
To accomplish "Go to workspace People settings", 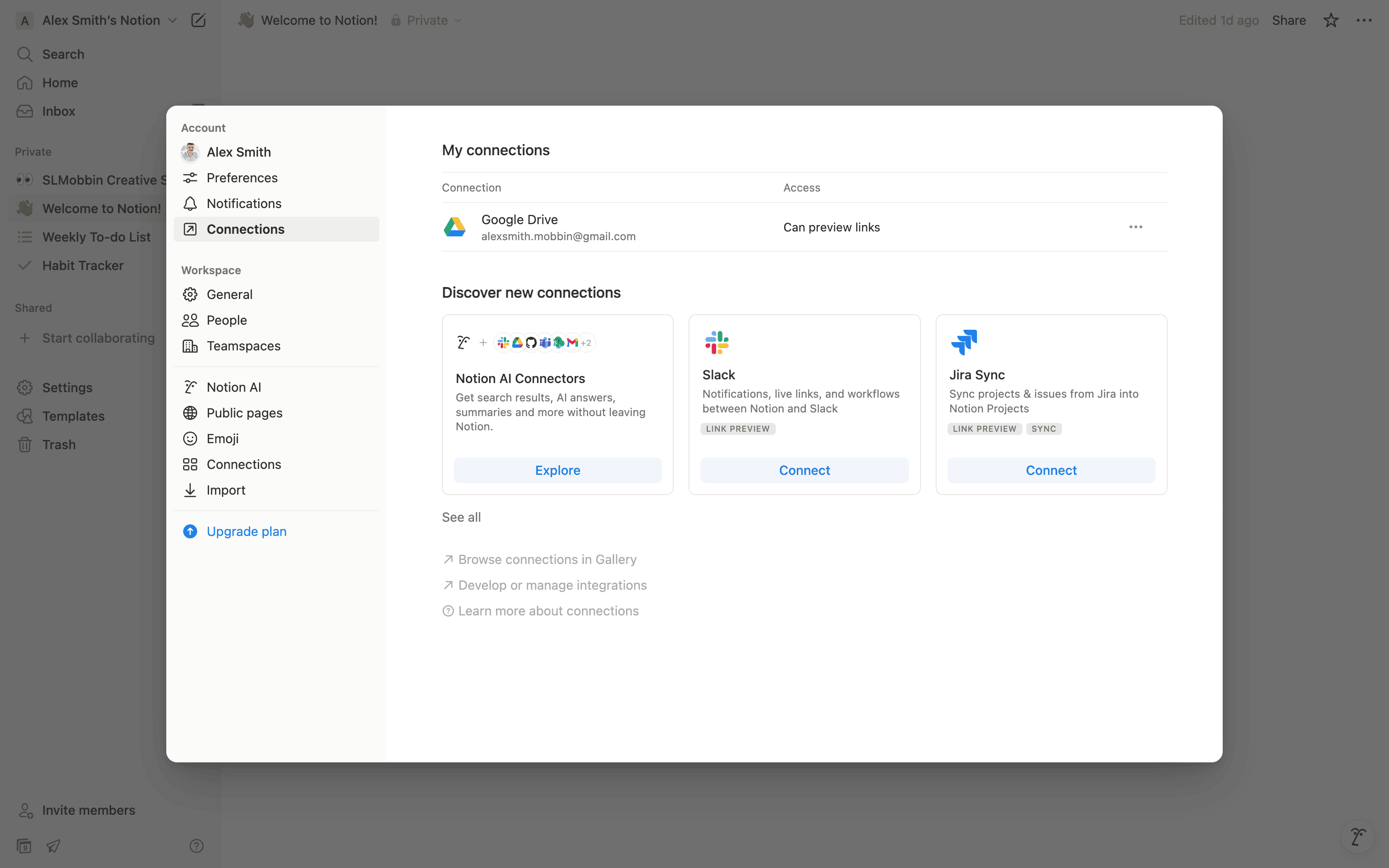I will coord(226,321).
